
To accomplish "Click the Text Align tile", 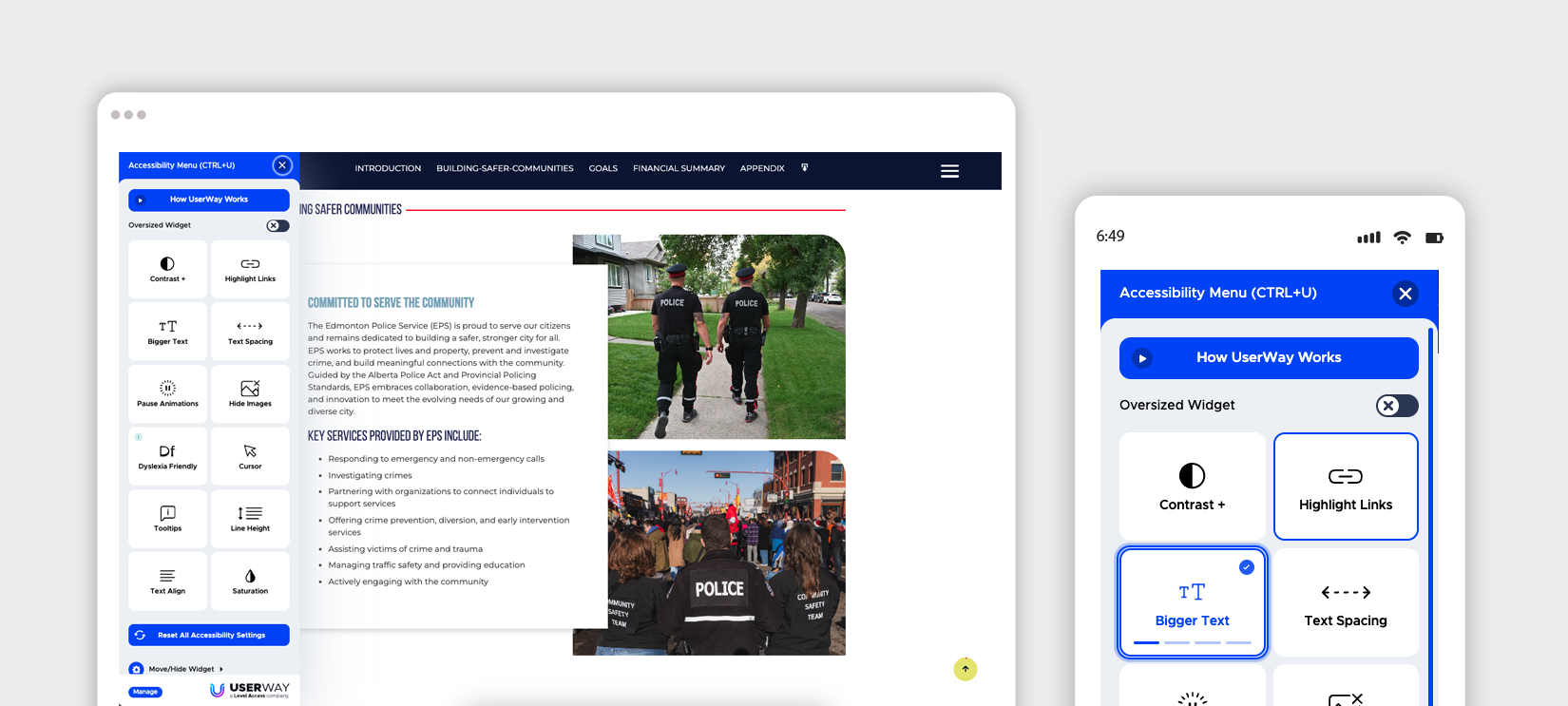I will coord(167,582).
